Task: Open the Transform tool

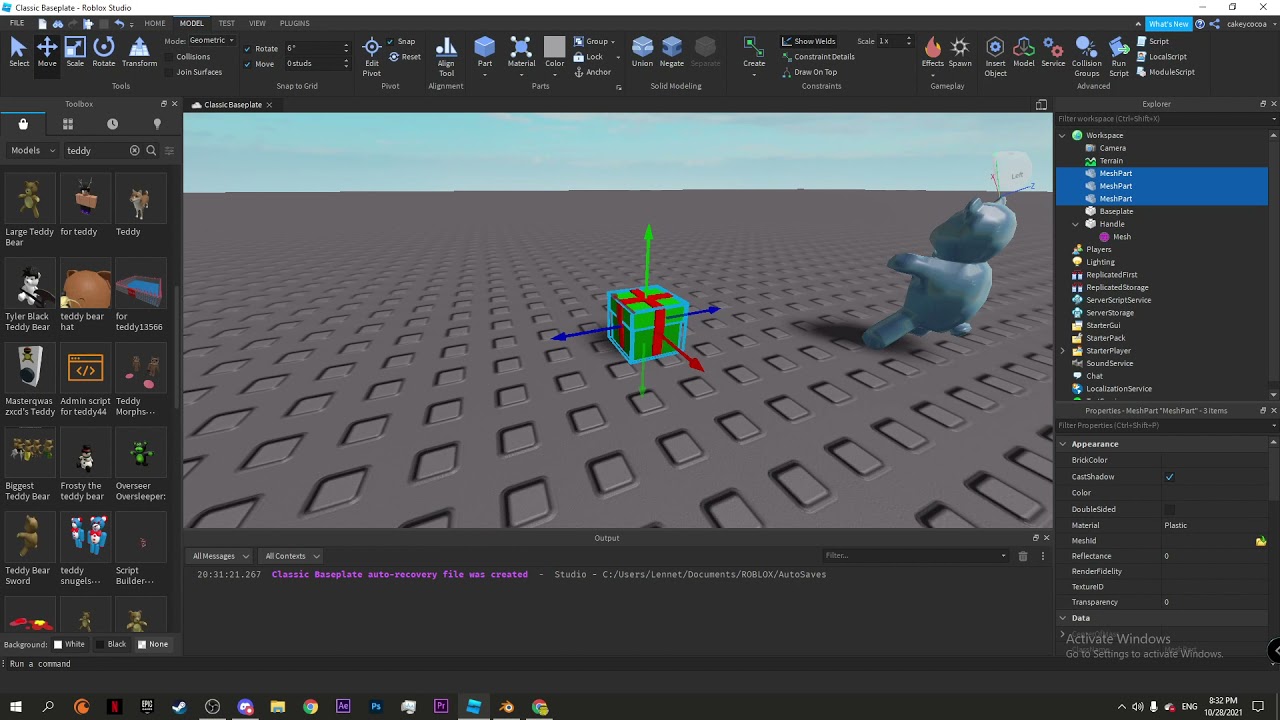Action: (x=139, y=52)
